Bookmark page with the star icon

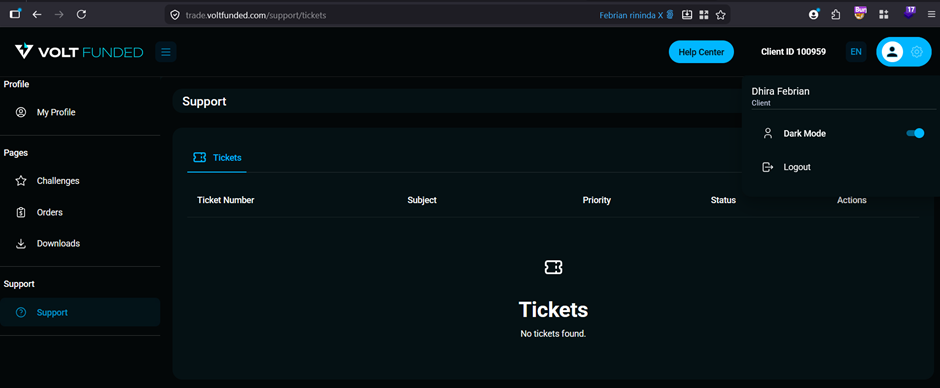(x=721, y=14)
